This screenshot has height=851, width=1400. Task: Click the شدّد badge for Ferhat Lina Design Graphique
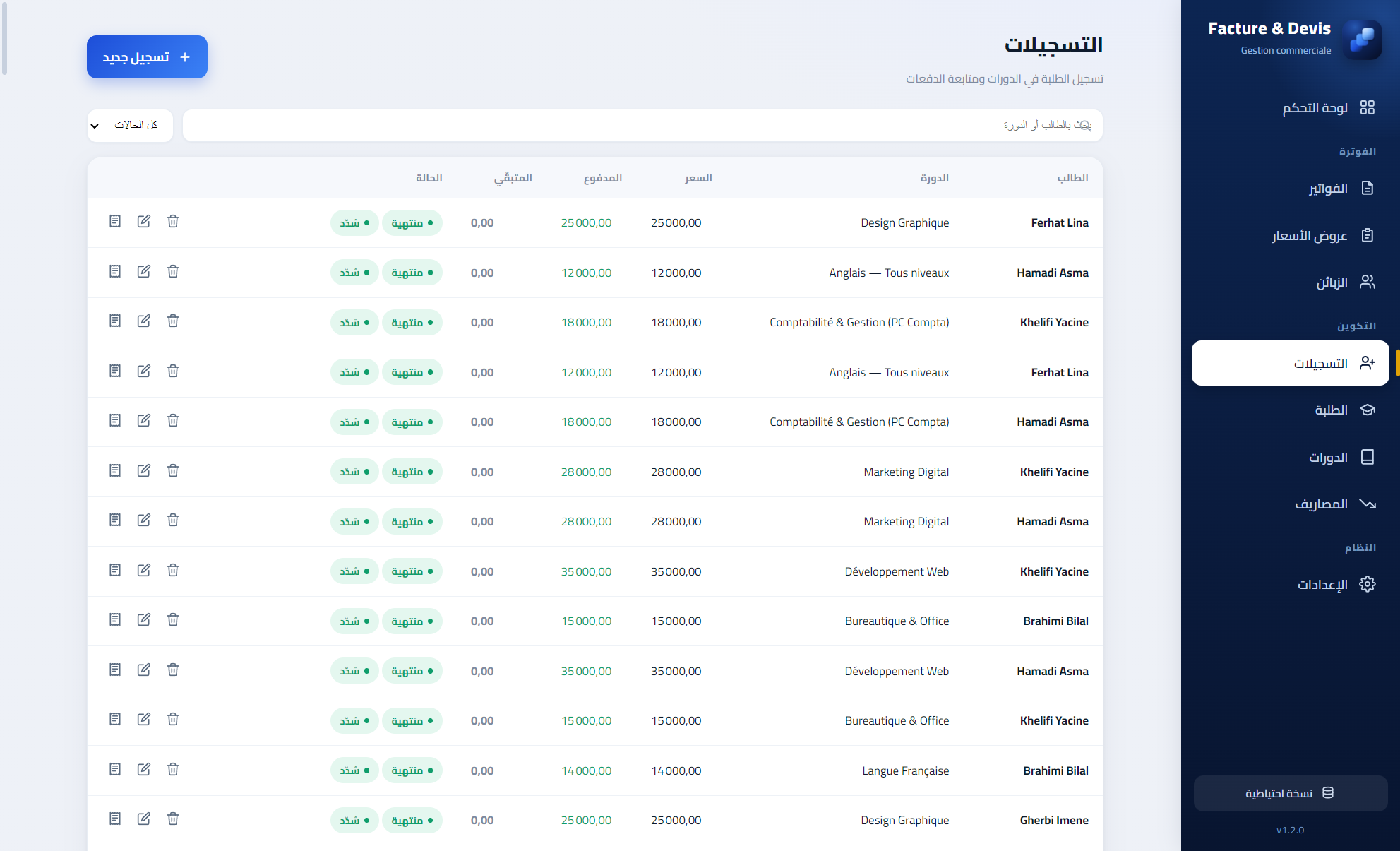point(354,223)
